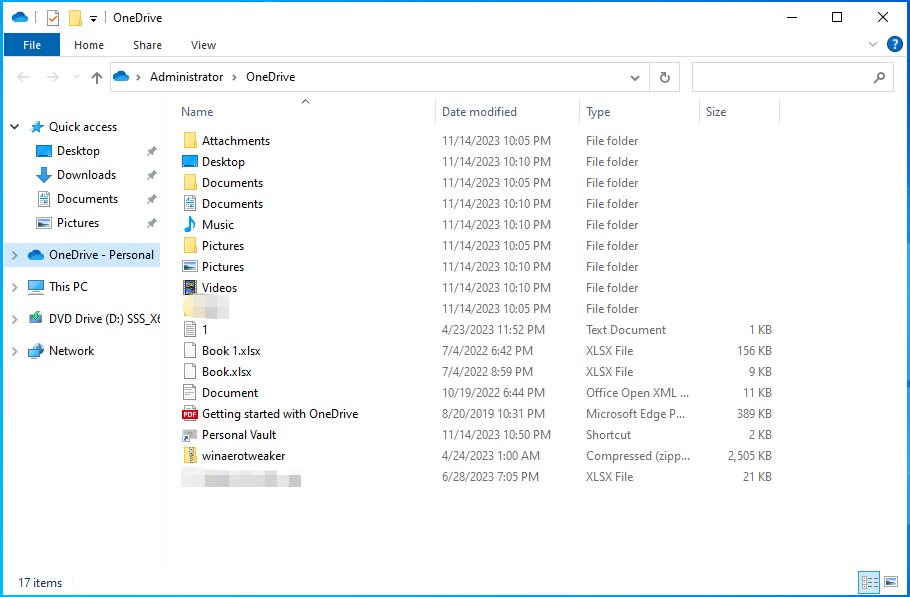Select Documents folder dated 10:05 PM
Image resolution: width=910 pixels, height=597 pixels.
pyautogui.click(x=232, y=183)
